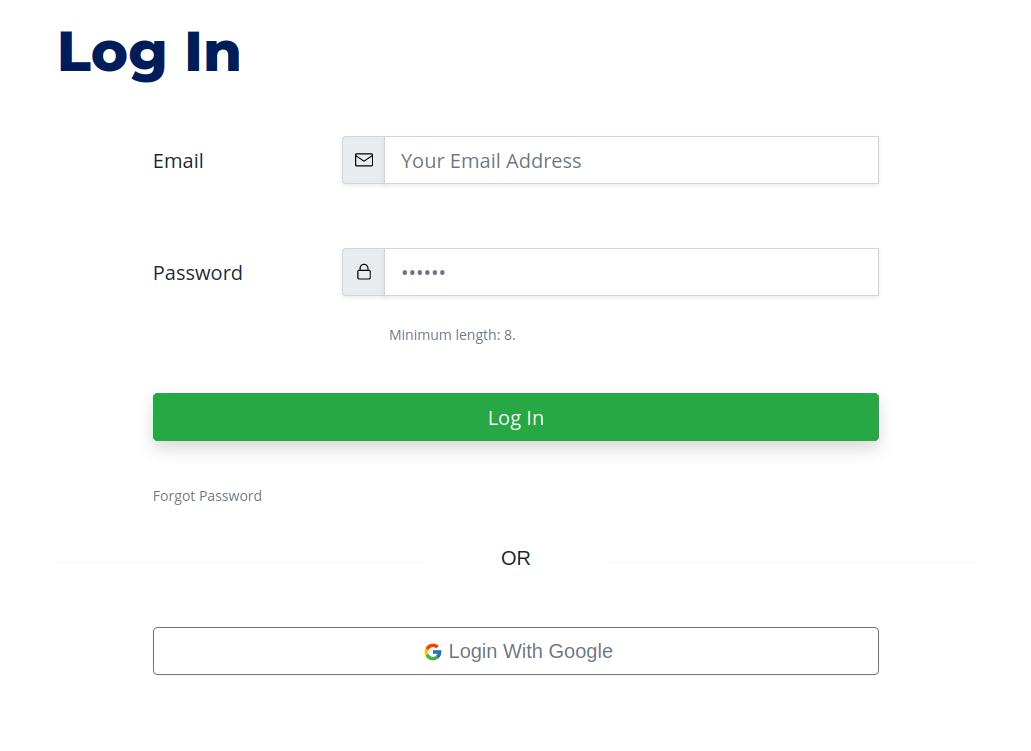Click the Your Email Address placeholder text
Image resolution: width=1031 pixels, height=751 pixels.
(x=491, y=160)
